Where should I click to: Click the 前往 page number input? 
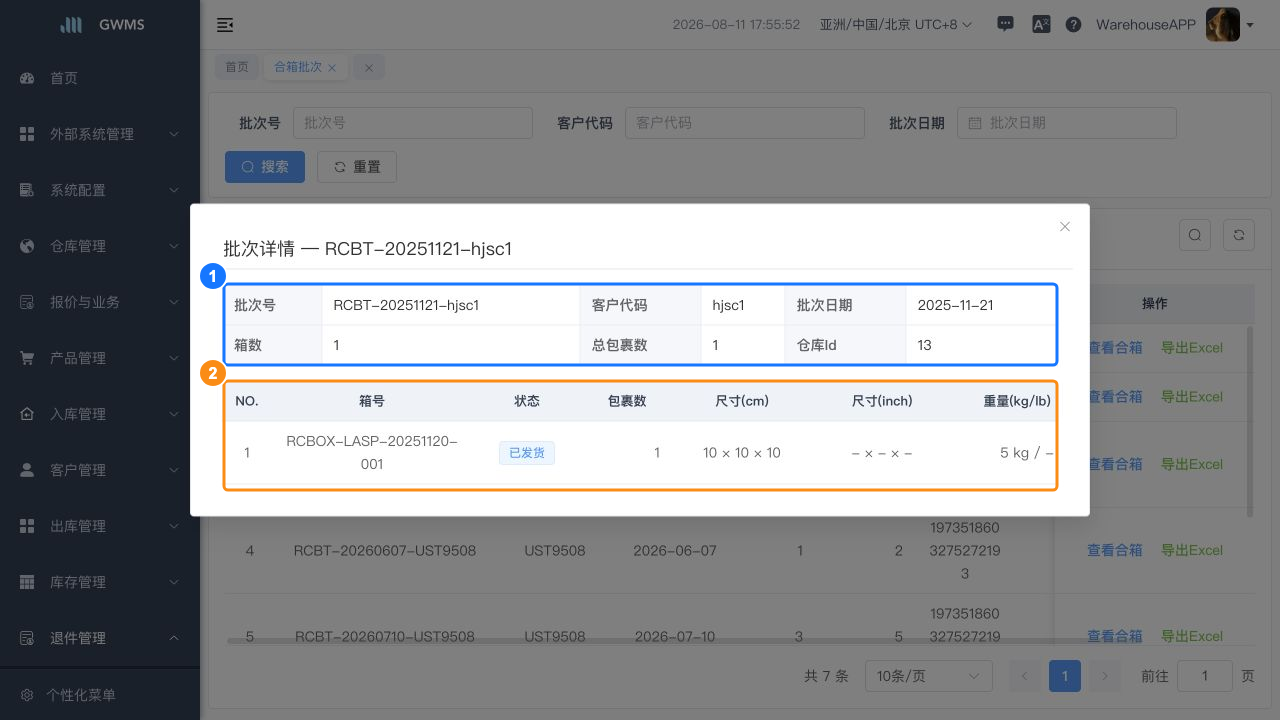tap(1205, 676)
